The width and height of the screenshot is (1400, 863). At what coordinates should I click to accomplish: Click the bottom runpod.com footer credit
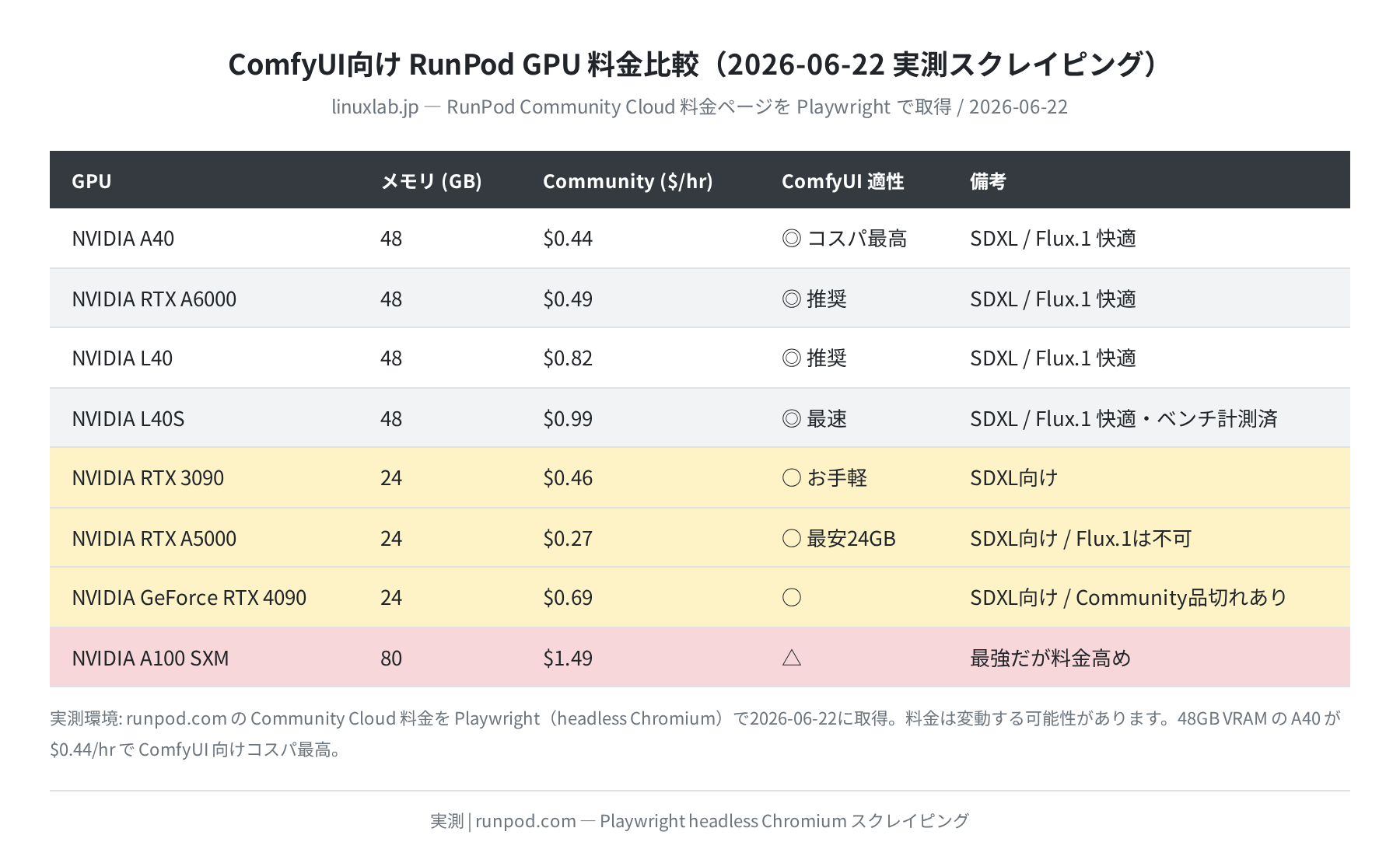(699, 821)
